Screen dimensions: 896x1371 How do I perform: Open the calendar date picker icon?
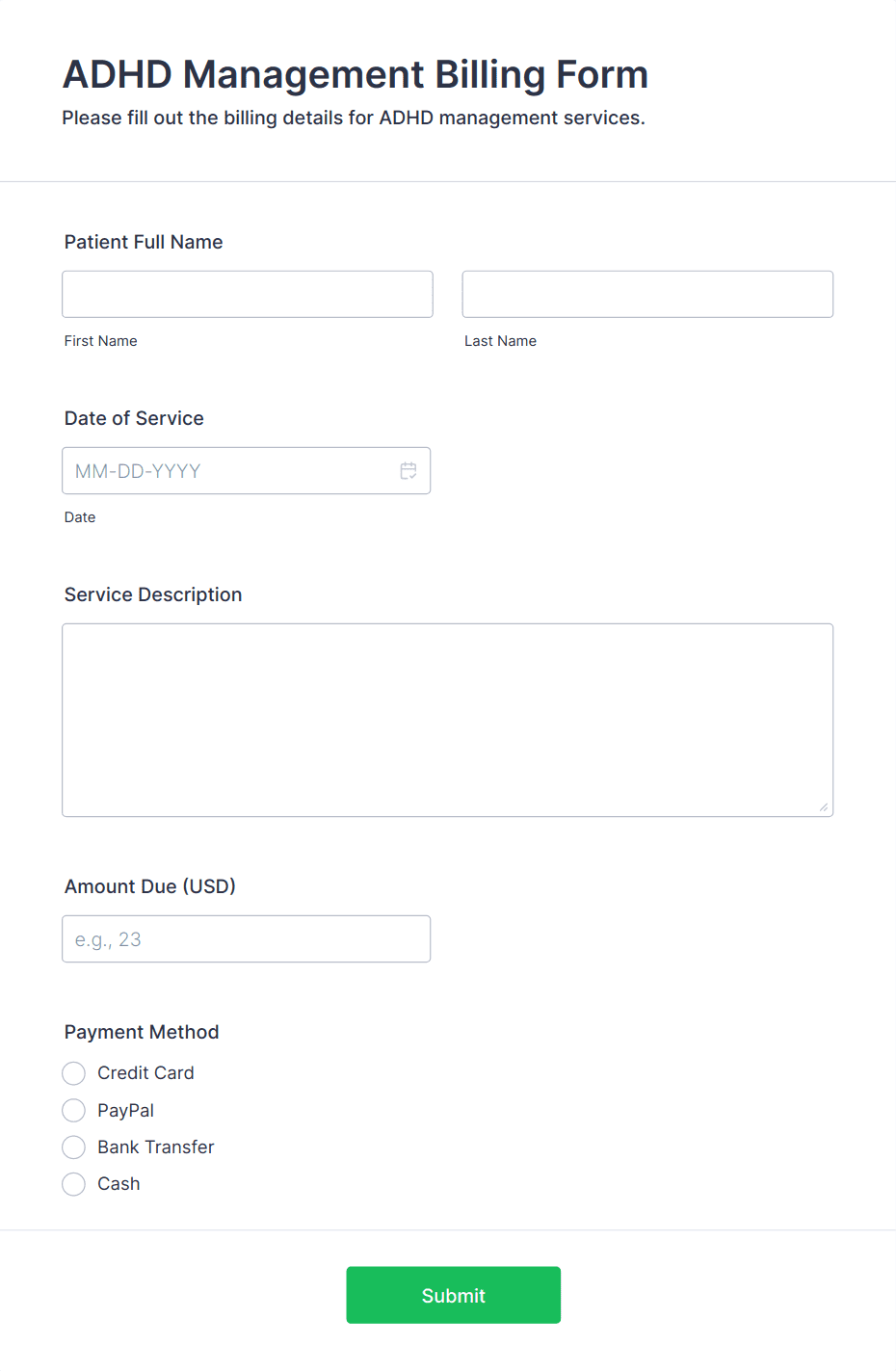(408, 471)
